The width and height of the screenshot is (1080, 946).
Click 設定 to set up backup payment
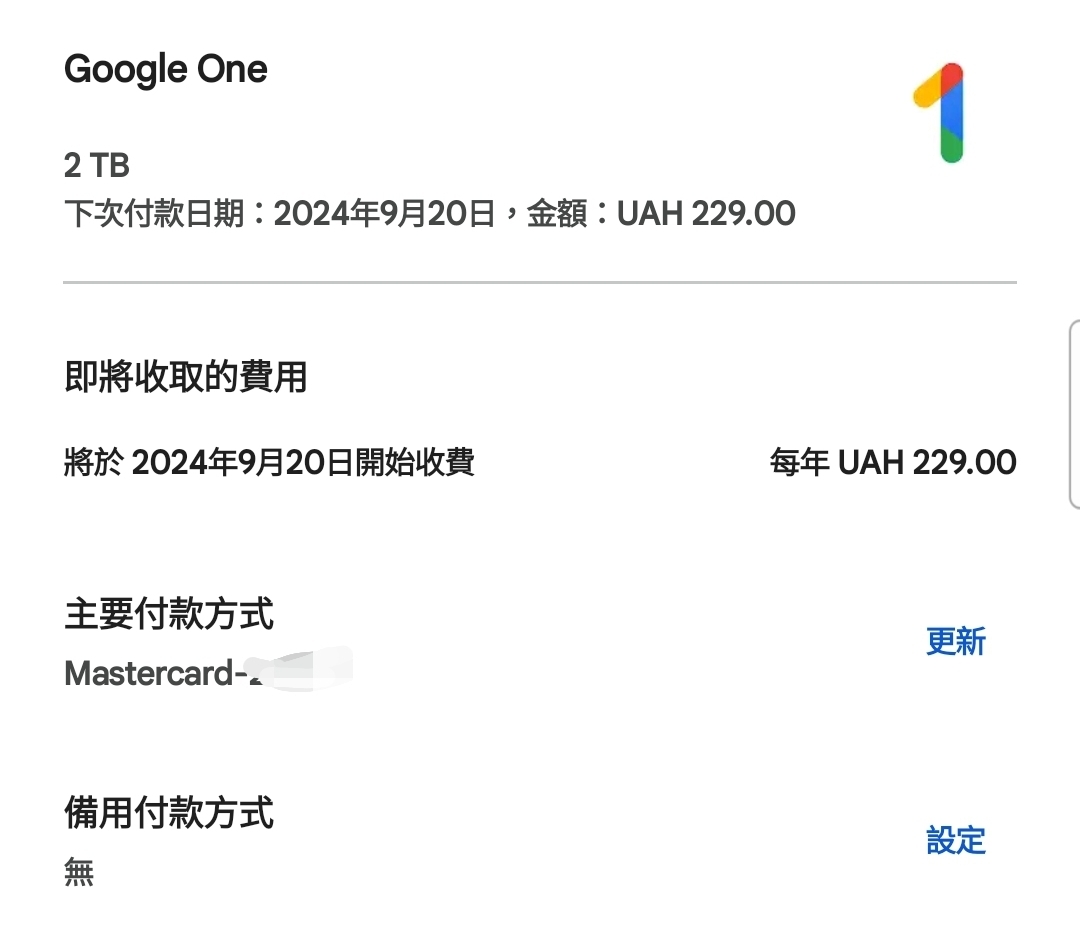pyautogui.click(x=955, y=841)
